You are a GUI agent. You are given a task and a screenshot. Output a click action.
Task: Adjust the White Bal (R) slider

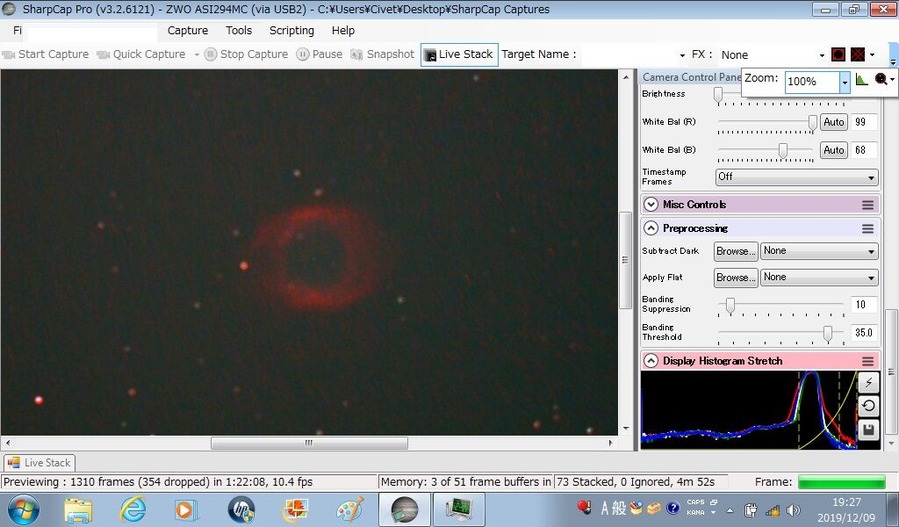(812, 122)
